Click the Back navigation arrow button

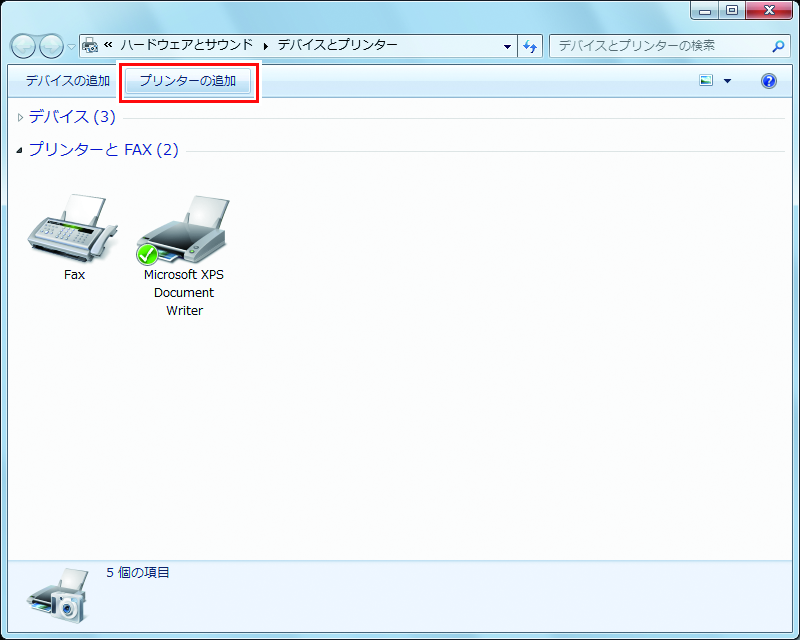tap(23, 46)
